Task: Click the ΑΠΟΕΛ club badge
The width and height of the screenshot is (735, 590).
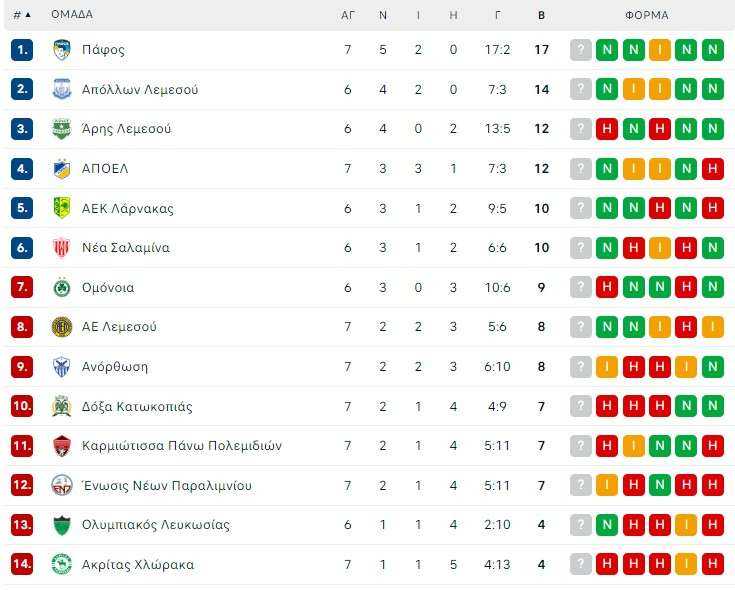Action: coord(61,169)
